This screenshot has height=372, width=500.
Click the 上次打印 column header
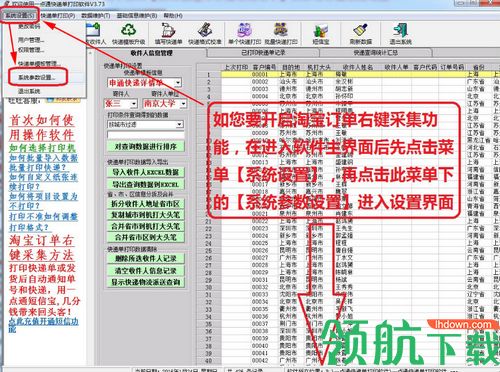coord(236,67)
